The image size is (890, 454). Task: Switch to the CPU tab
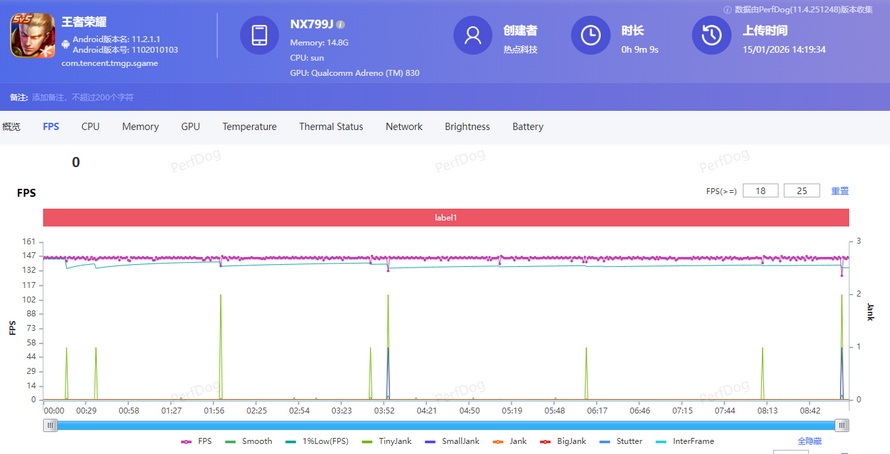[90, 127]
